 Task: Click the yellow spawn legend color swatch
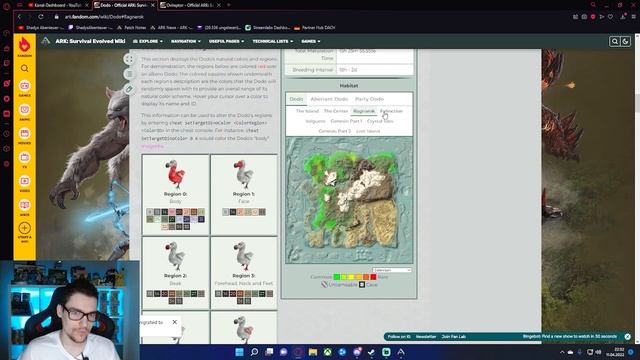[351, 277]
